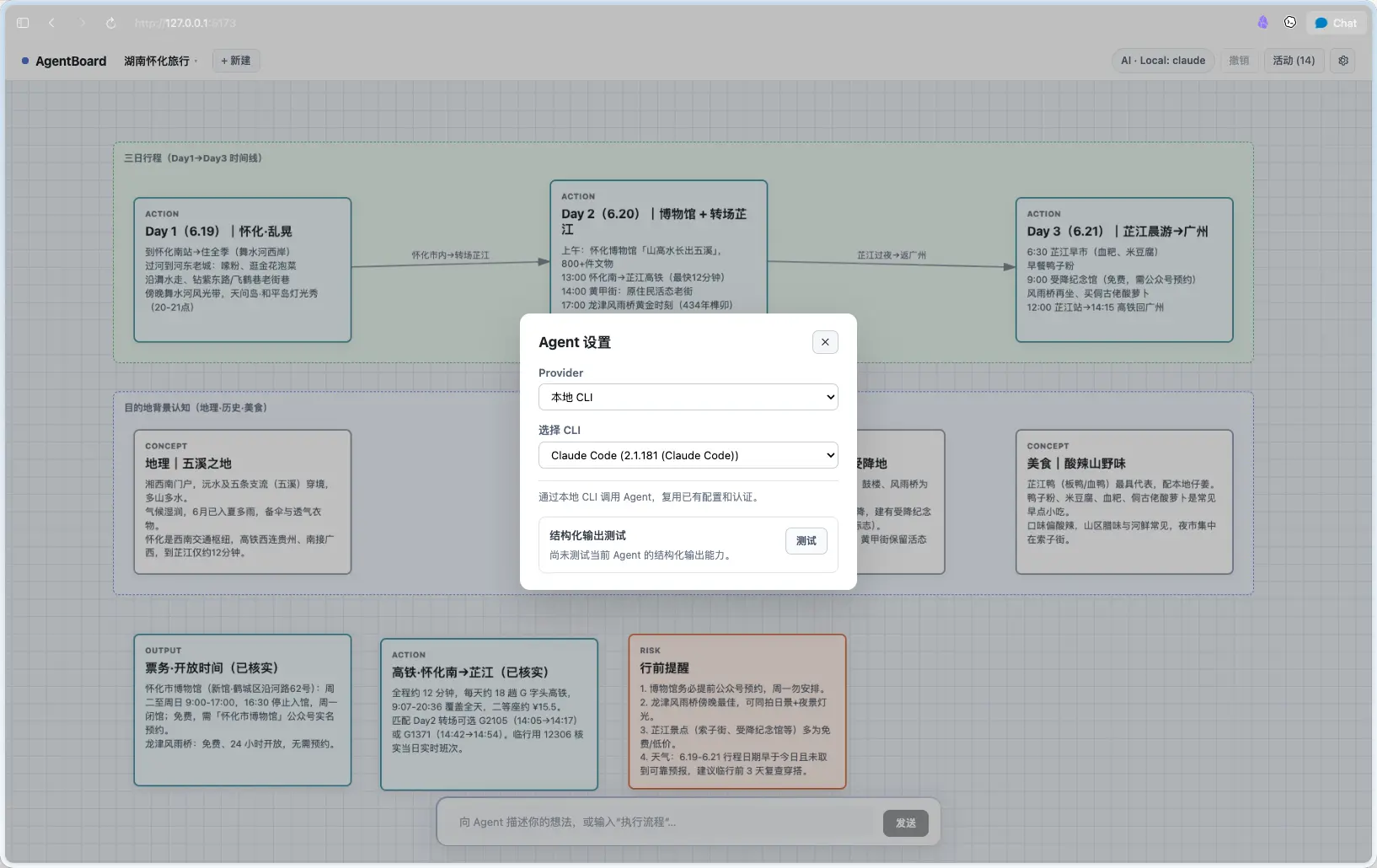Click the 发送 send button
1377x868 pixels.
point(906,823)
